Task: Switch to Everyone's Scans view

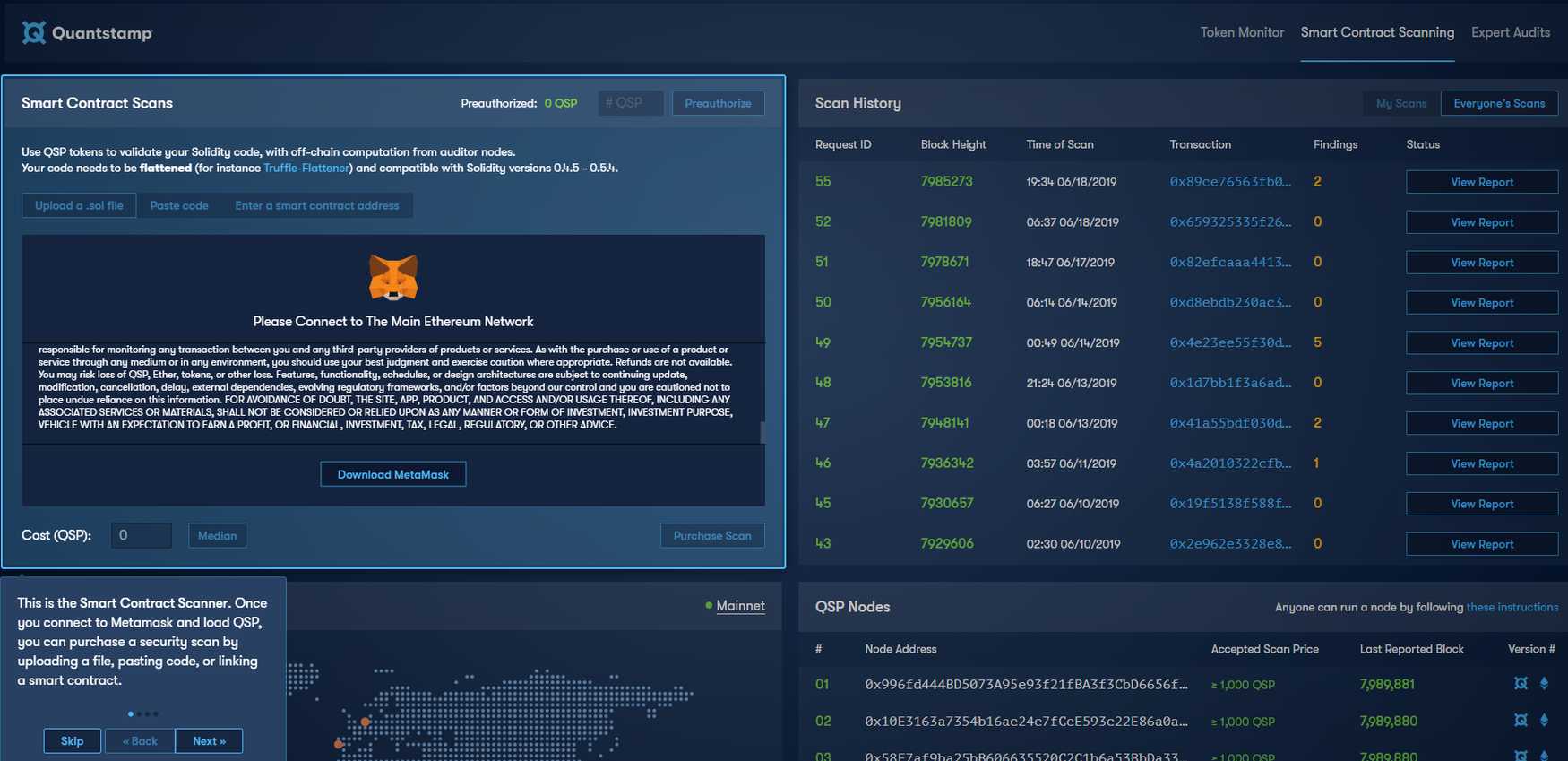Action: tap(1499, 103)
